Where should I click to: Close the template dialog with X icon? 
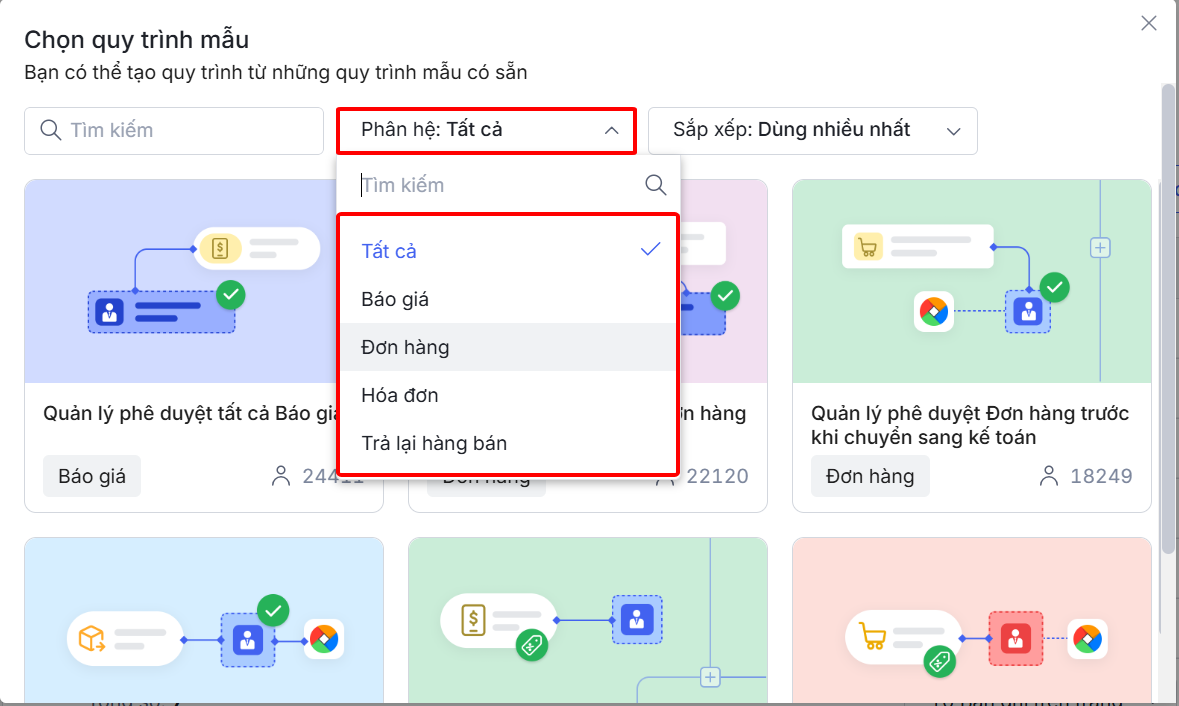(x=1148, y=23)
